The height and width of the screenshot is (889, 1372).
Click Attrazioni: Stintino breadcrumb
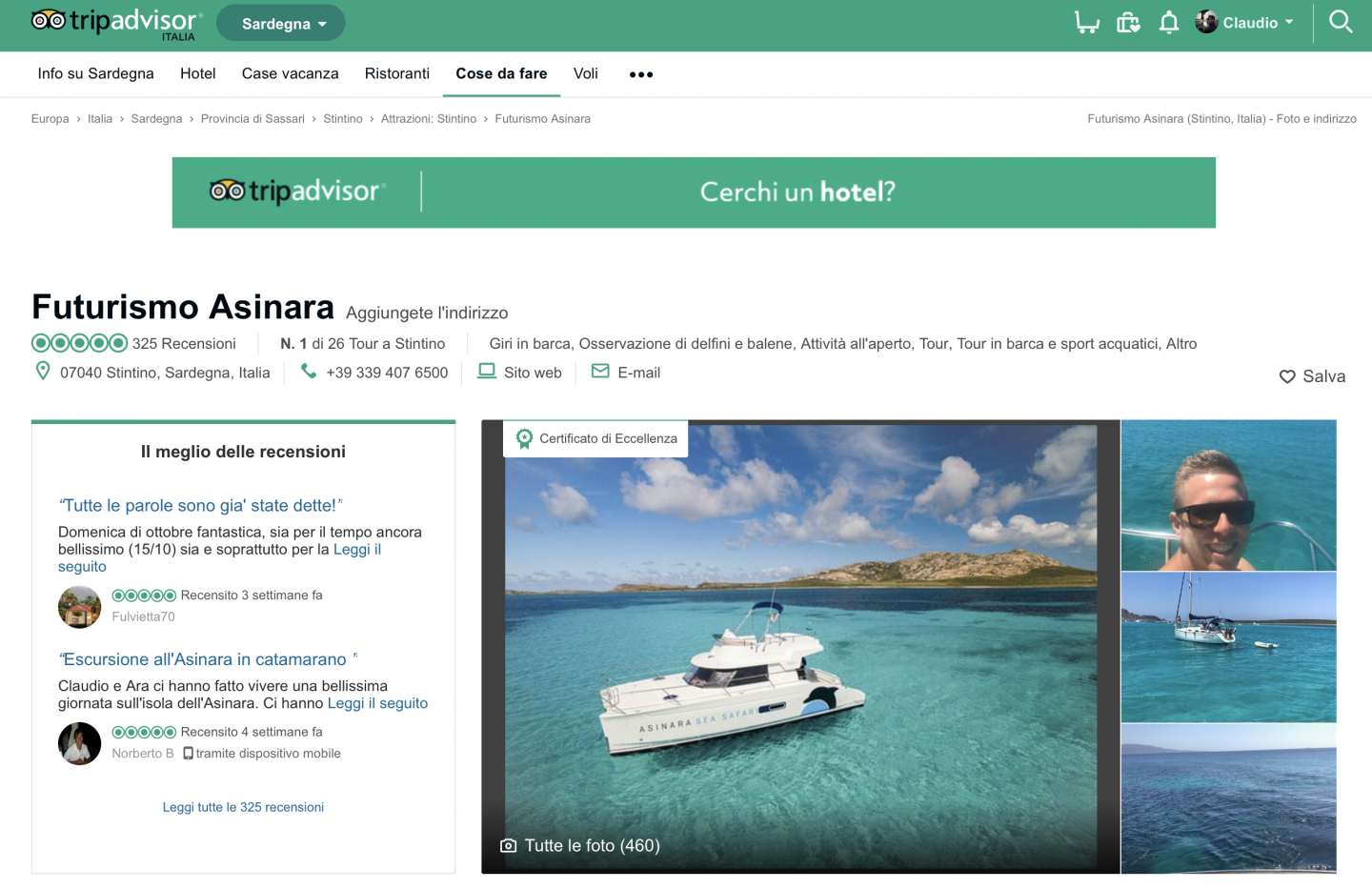(429, 119)
